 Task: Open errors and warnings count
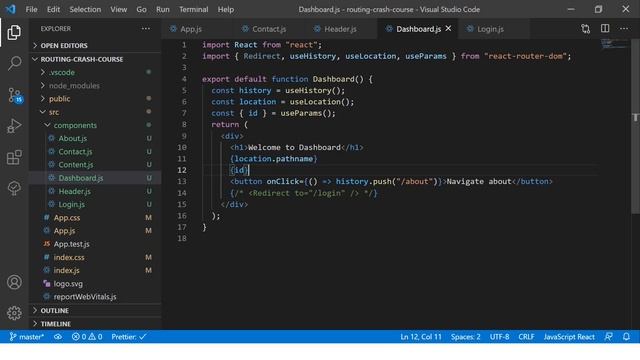point(87,337)
